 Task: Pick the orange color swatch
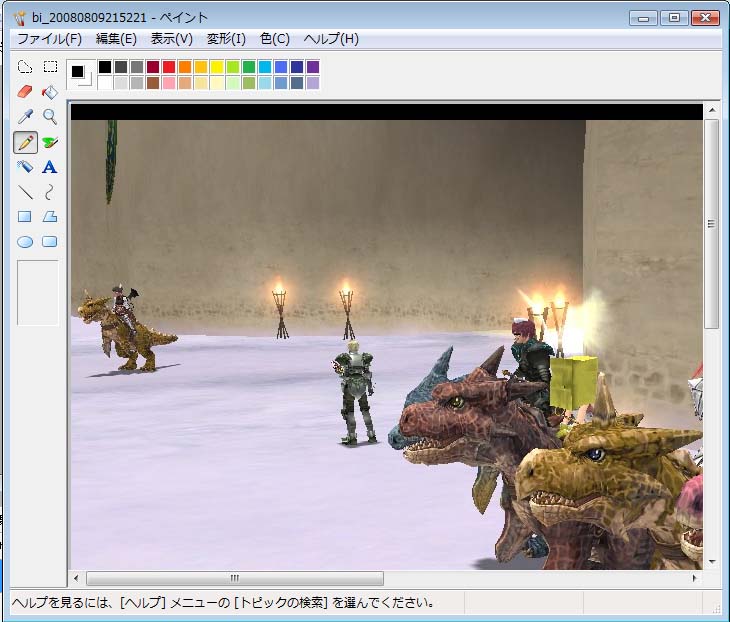click(185, 67)
